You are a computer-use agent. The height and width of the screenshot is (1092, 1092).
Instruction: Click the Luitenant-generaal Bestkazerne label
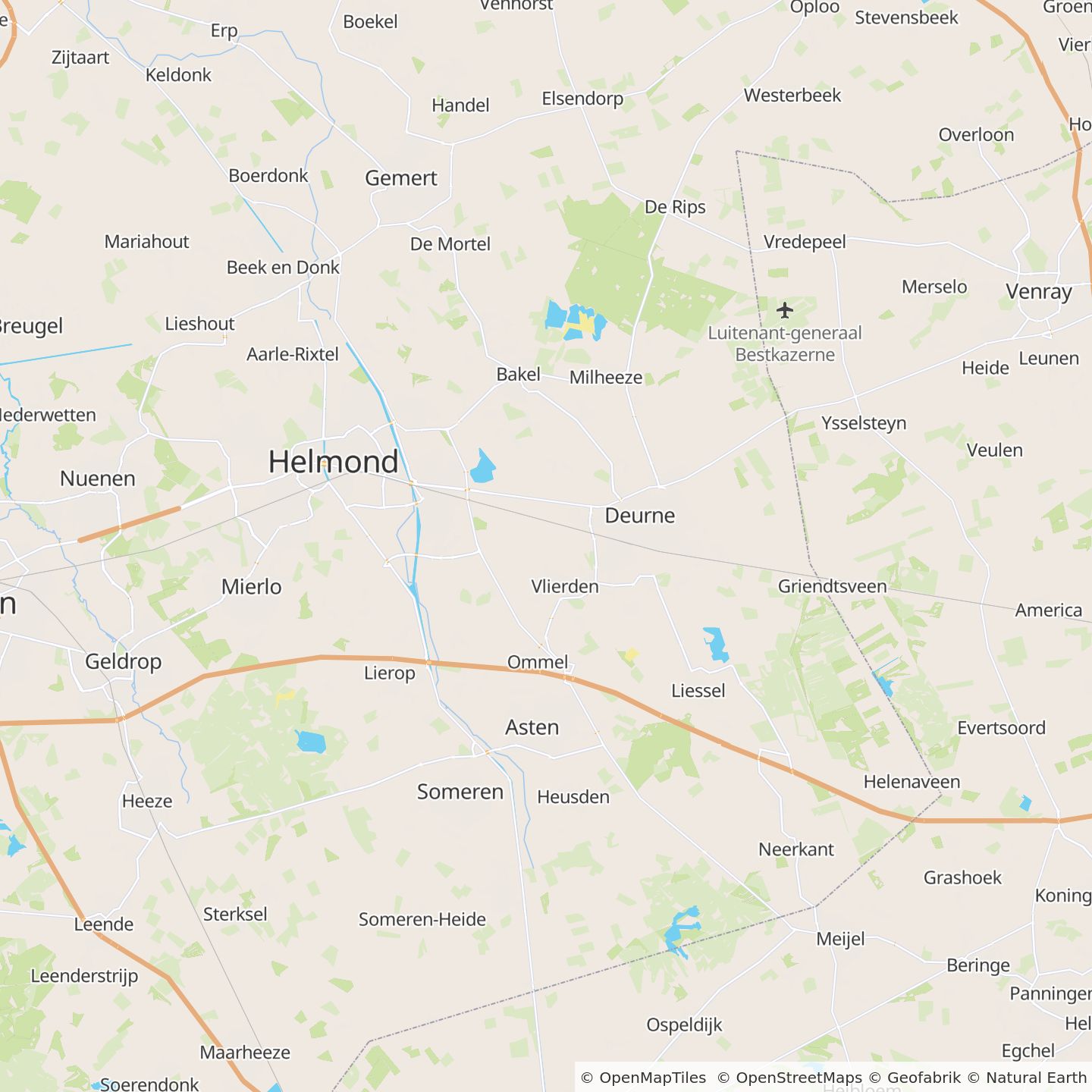tap(785, 344)
